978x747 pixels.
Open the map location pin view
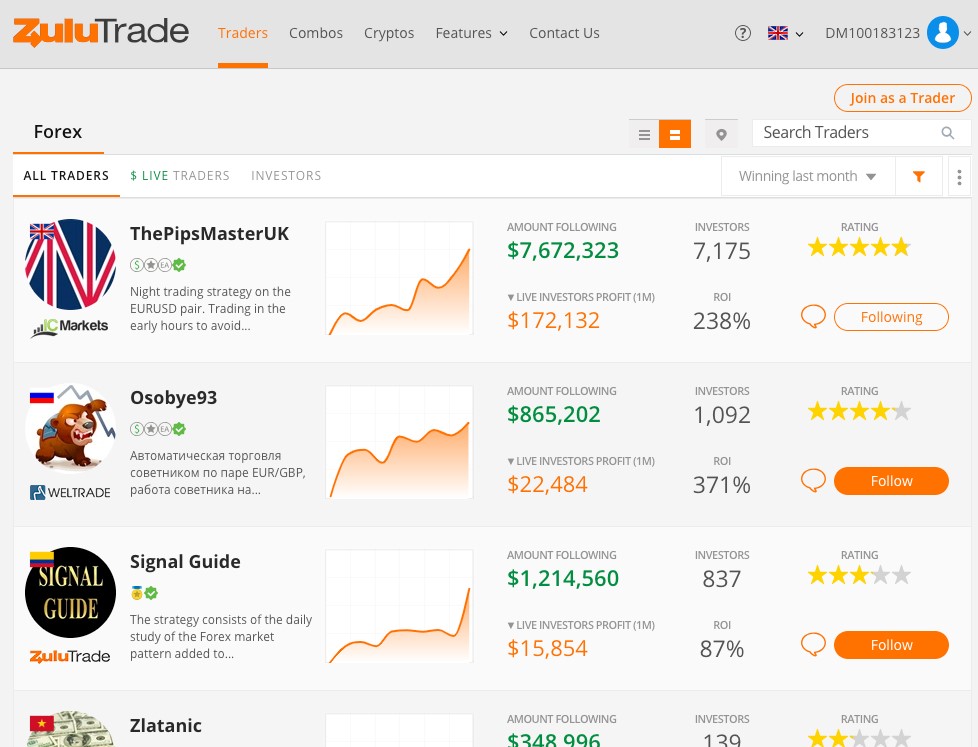(721, 134)
